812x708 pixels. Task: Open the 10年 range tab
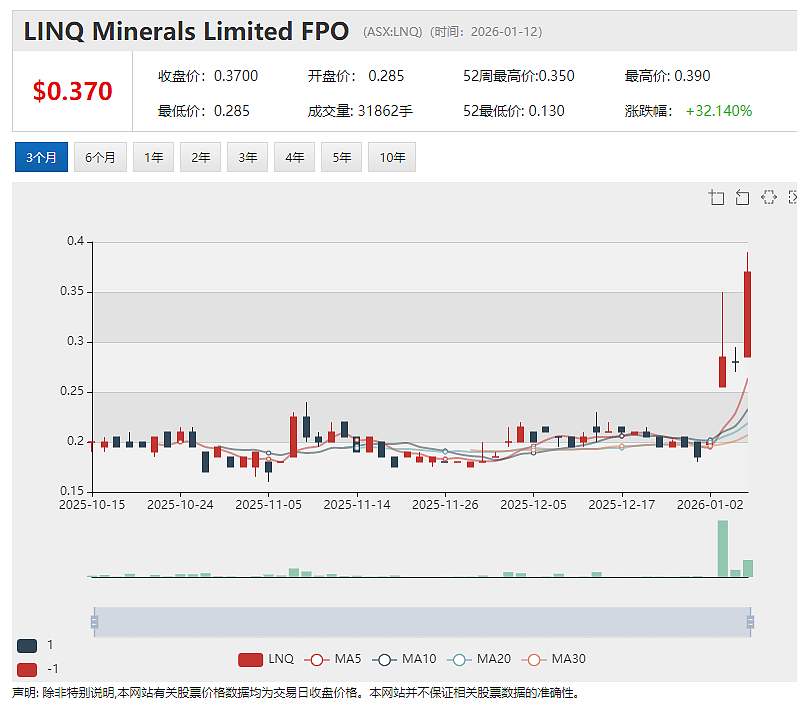click(392, 157)
